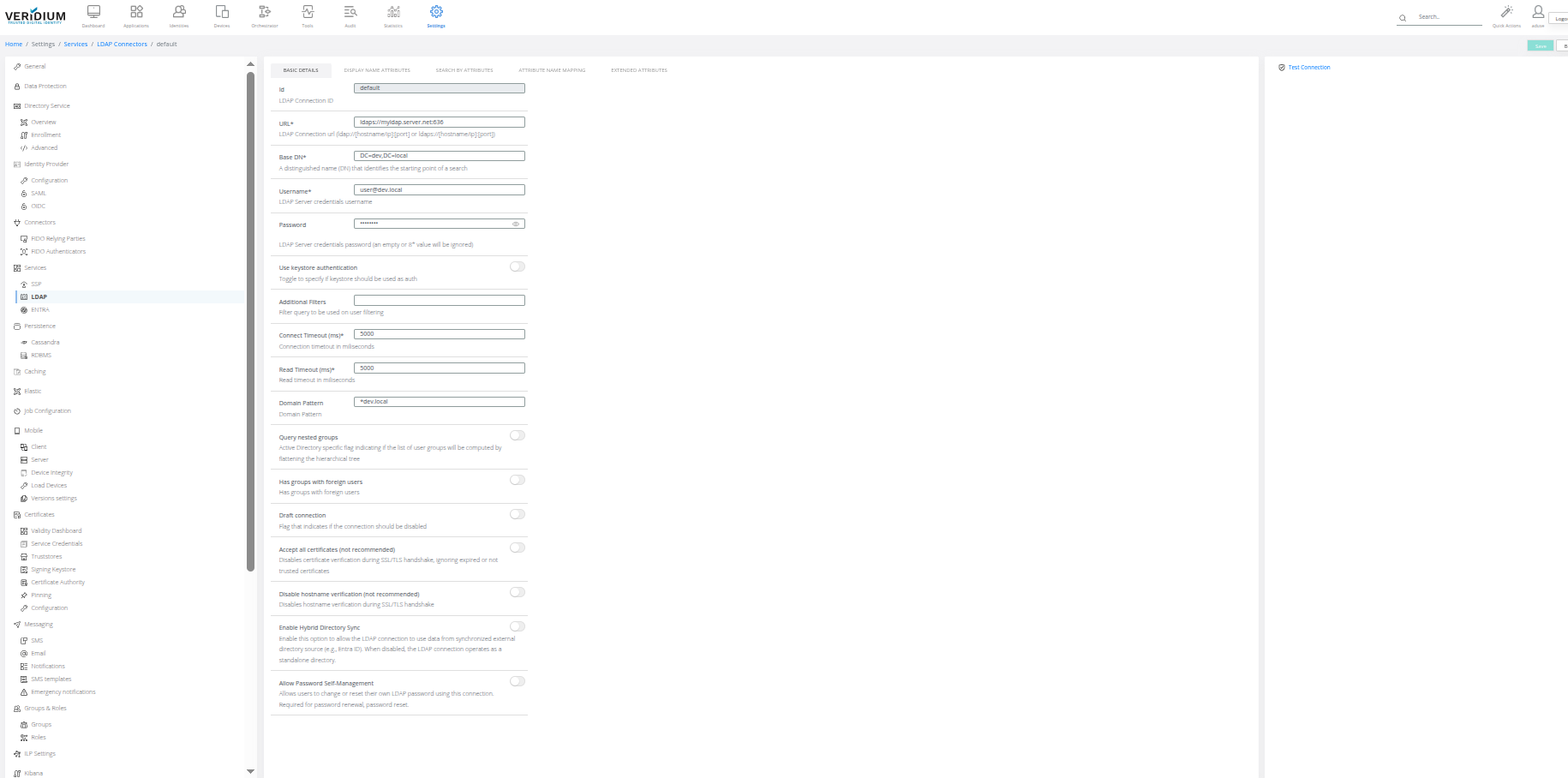Open the Statistics chart icon
1568x778 pixels.
pyautogui.click(x=393, y=12)
